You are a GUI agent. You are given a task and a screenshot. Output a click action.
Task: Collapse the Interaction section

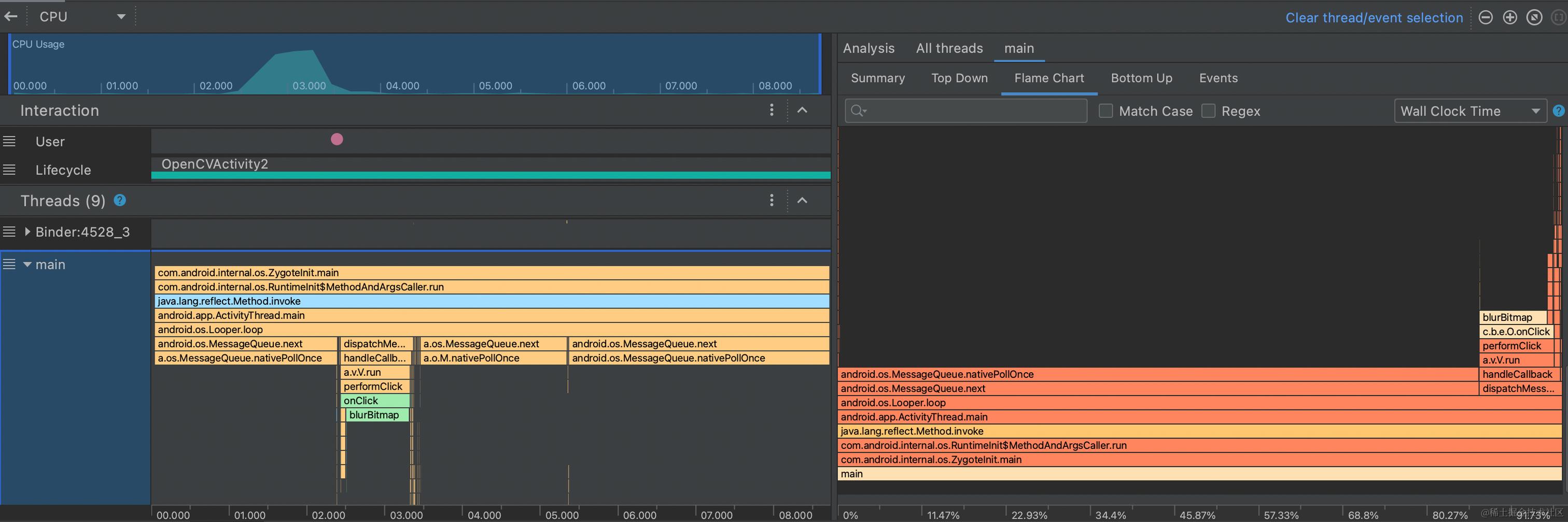(802, 110)
